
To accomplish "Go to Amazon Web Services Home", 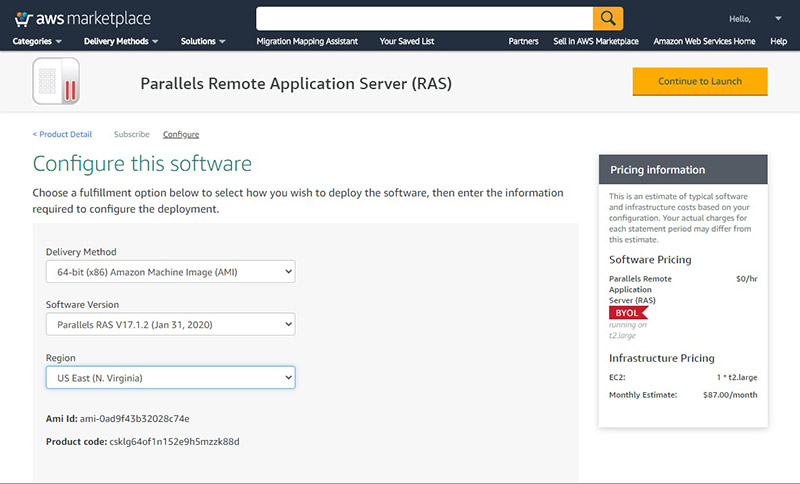I will [x=704, y=41].
